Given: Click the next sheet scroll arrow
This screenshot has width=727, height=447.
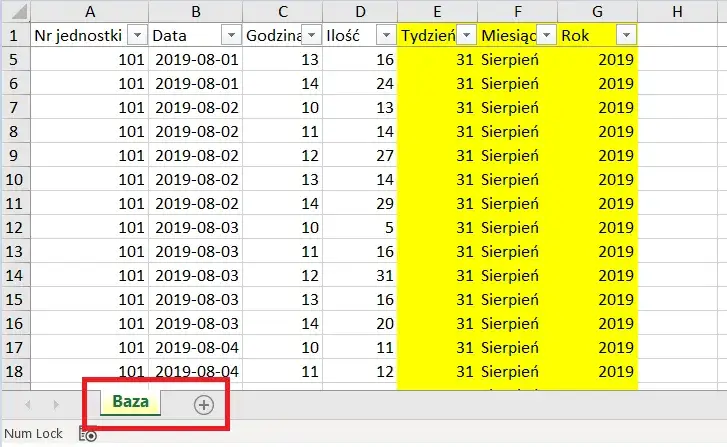Looking at the screenshot, I should 56,404.
